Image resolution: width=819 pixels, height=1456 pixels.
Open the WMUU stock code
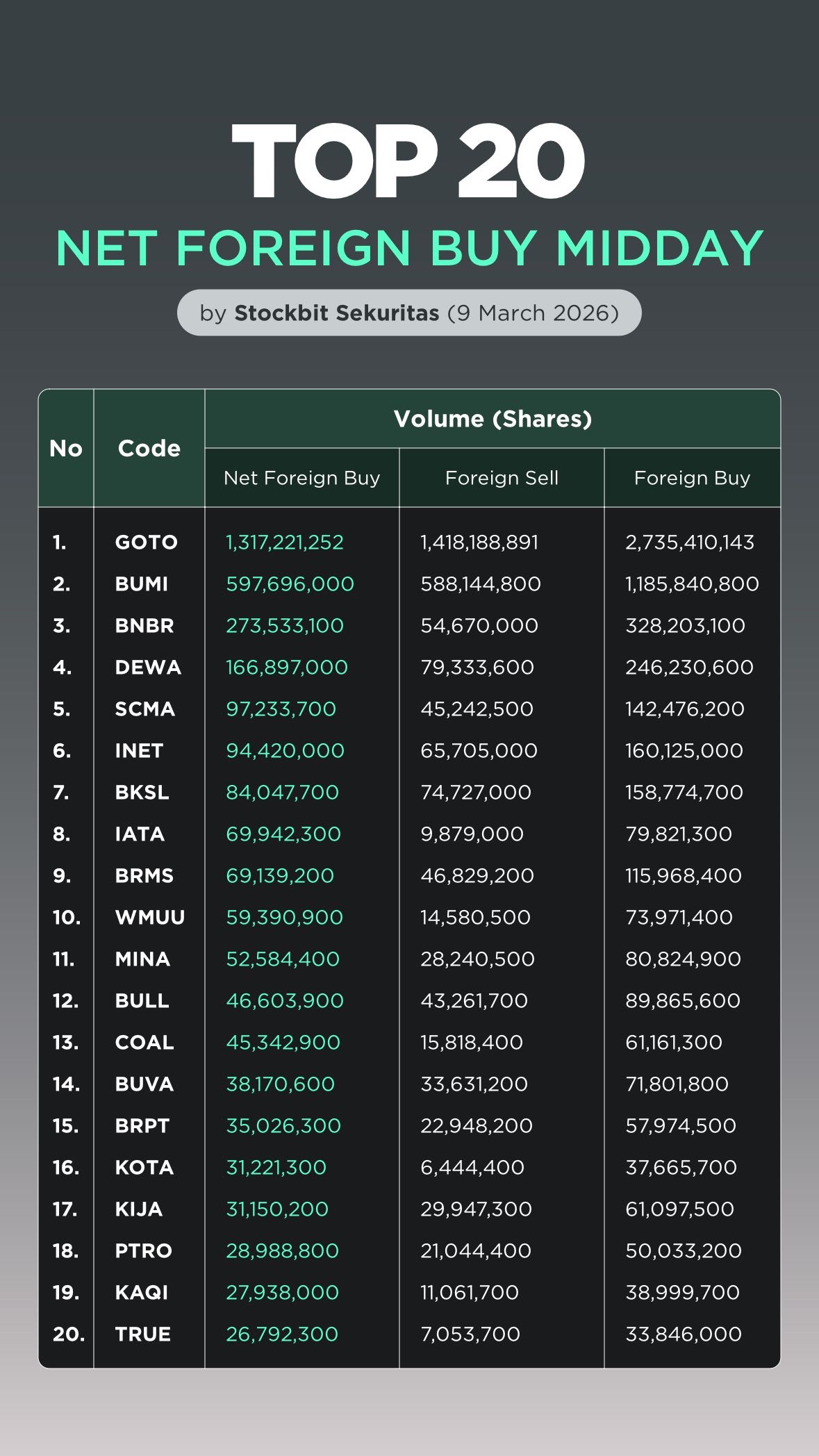(149, 917)
